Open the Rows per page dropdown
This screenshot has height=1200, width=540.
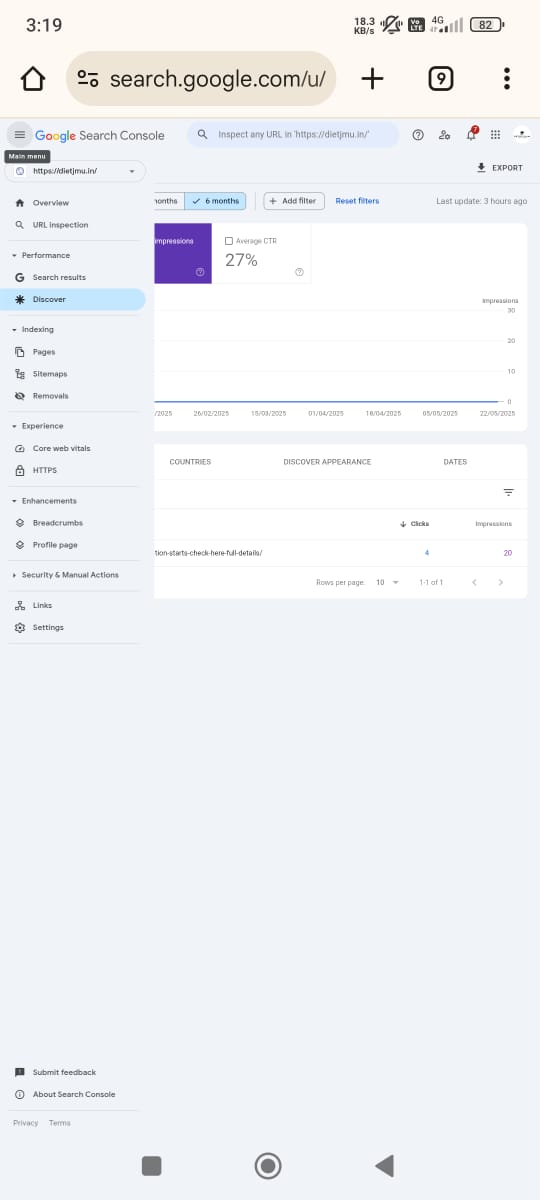(387, 582)
